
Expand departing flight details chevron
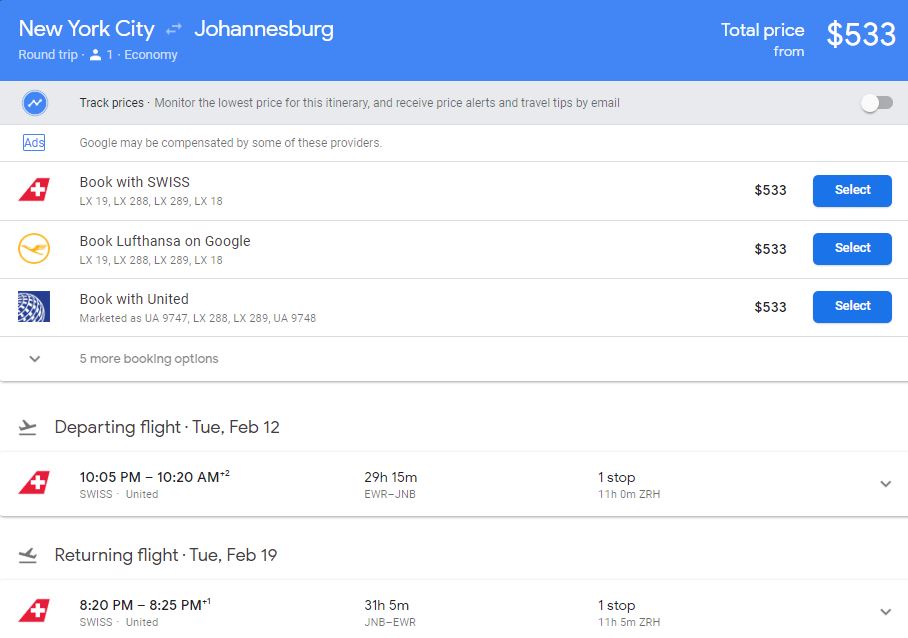pyautogui.click(x=885, y=484)
